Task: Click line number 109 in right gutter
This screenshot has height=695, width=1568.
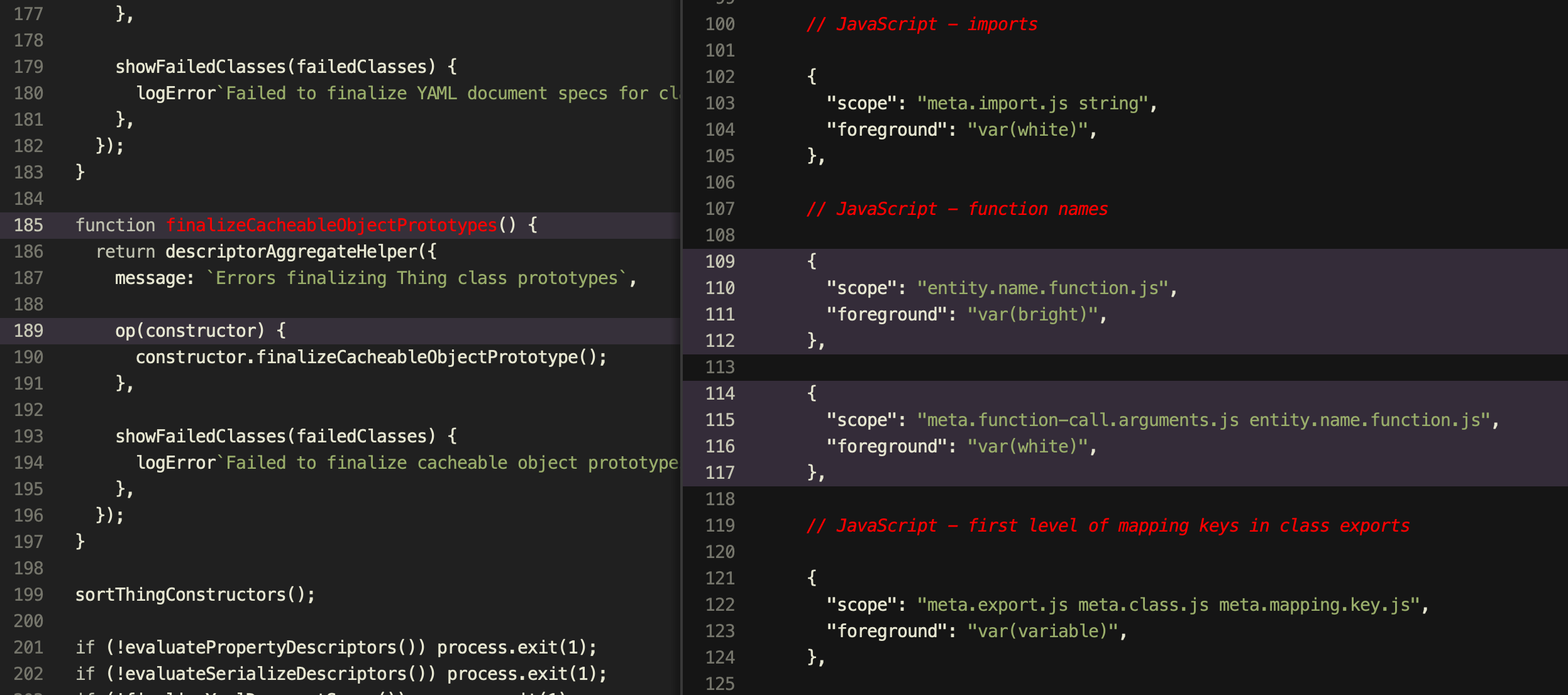Action: (720, 261)
